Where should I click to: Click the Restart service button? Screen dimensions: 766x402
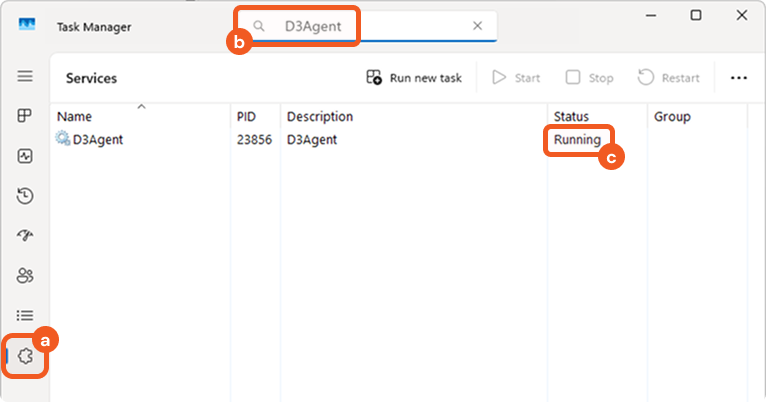click(x=668, y=78)
